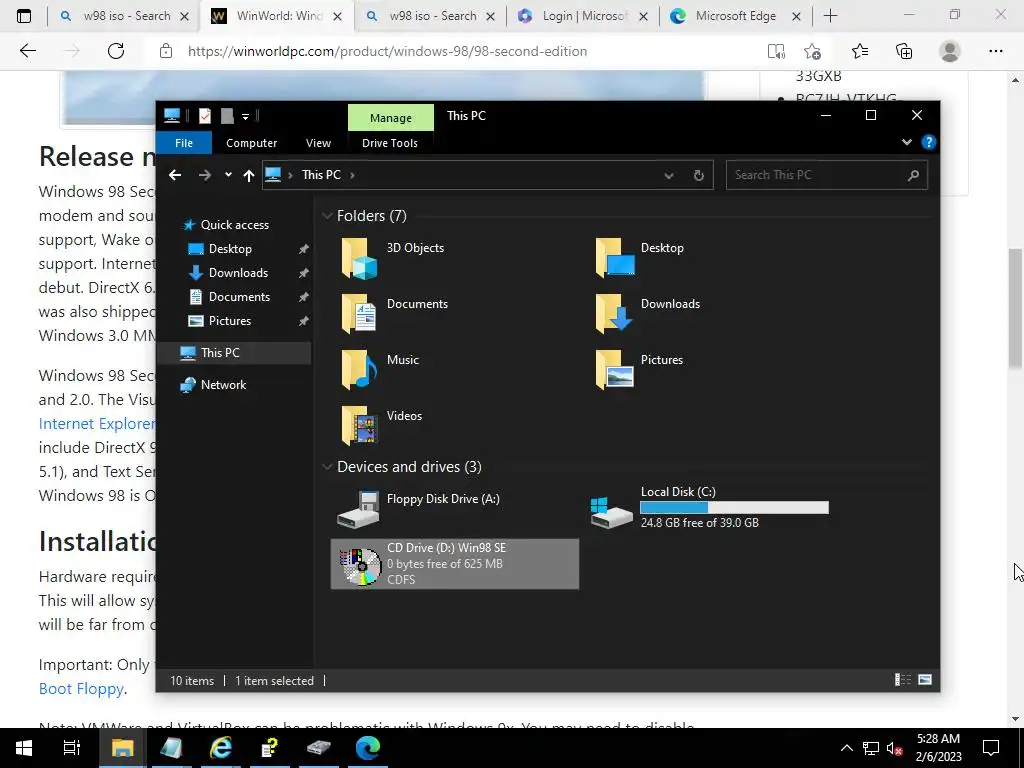
Task: Select Quick access in navigation pane
Action: (x=234, y=225)
